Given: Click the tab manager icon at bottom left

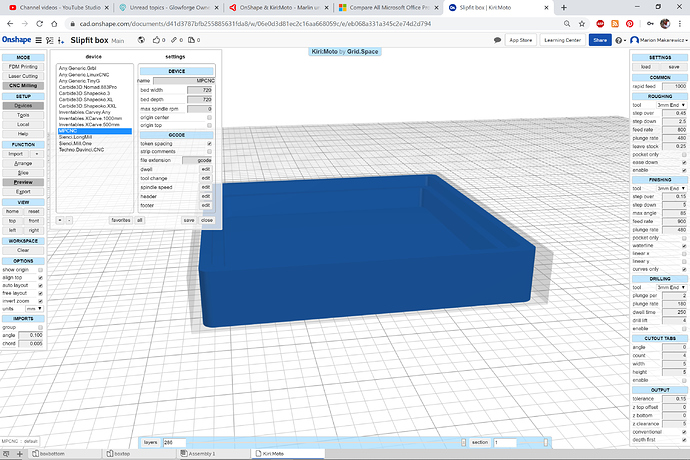Looking at the screenshot, I should point(6,453).
